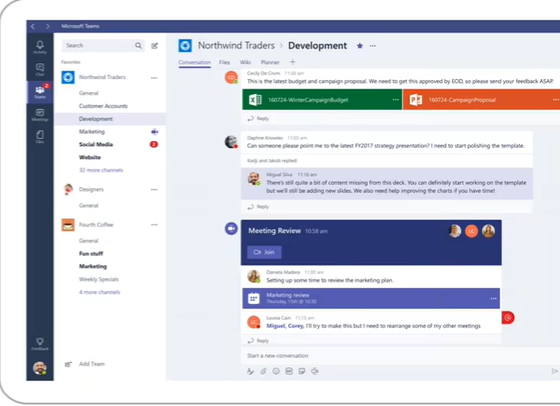The height and width of the screenshot is (406, 560).
Task: Expand the 'Kadji and Jakob replied' thread
Action: coord(272,161)
